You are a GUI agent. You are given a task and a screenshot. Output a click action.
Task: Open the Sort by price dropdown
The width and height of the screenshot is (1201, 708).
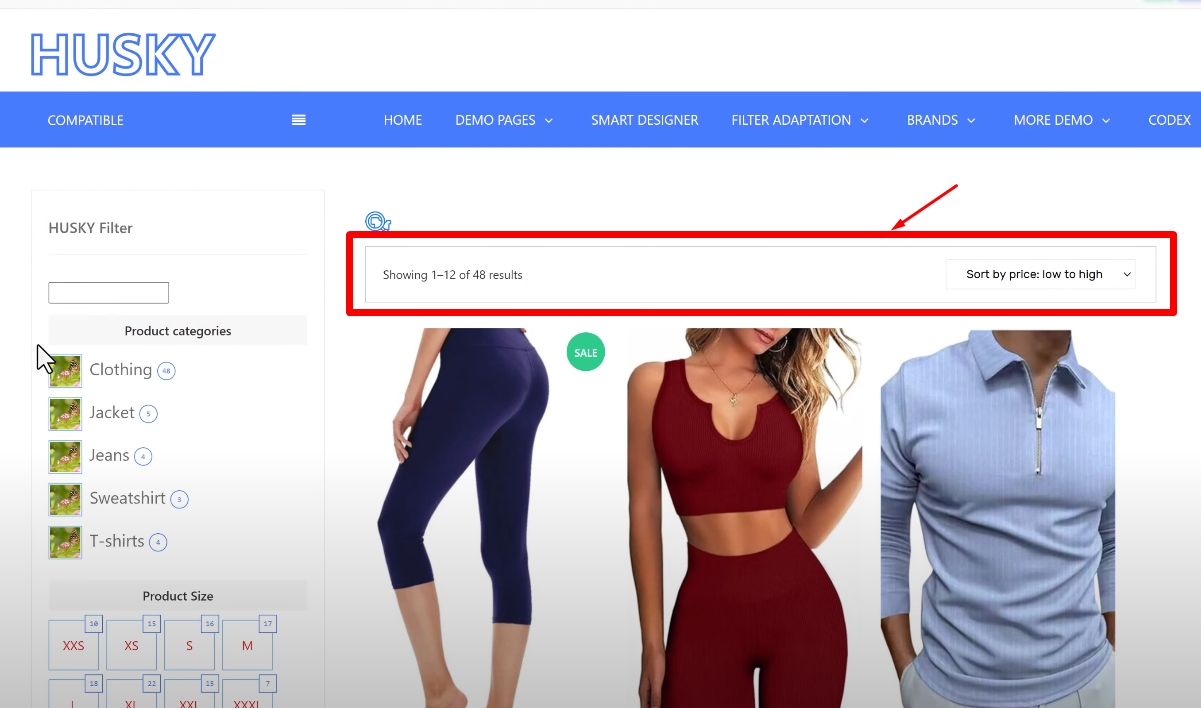tap(1040, 274)
